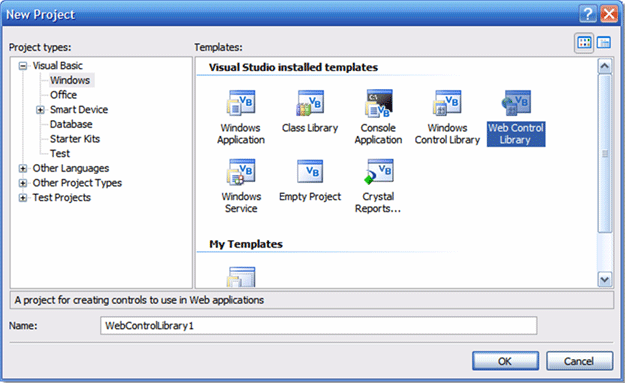Click the Cancel button
Screen dimensions: 625x383
(x=579, y=361)
